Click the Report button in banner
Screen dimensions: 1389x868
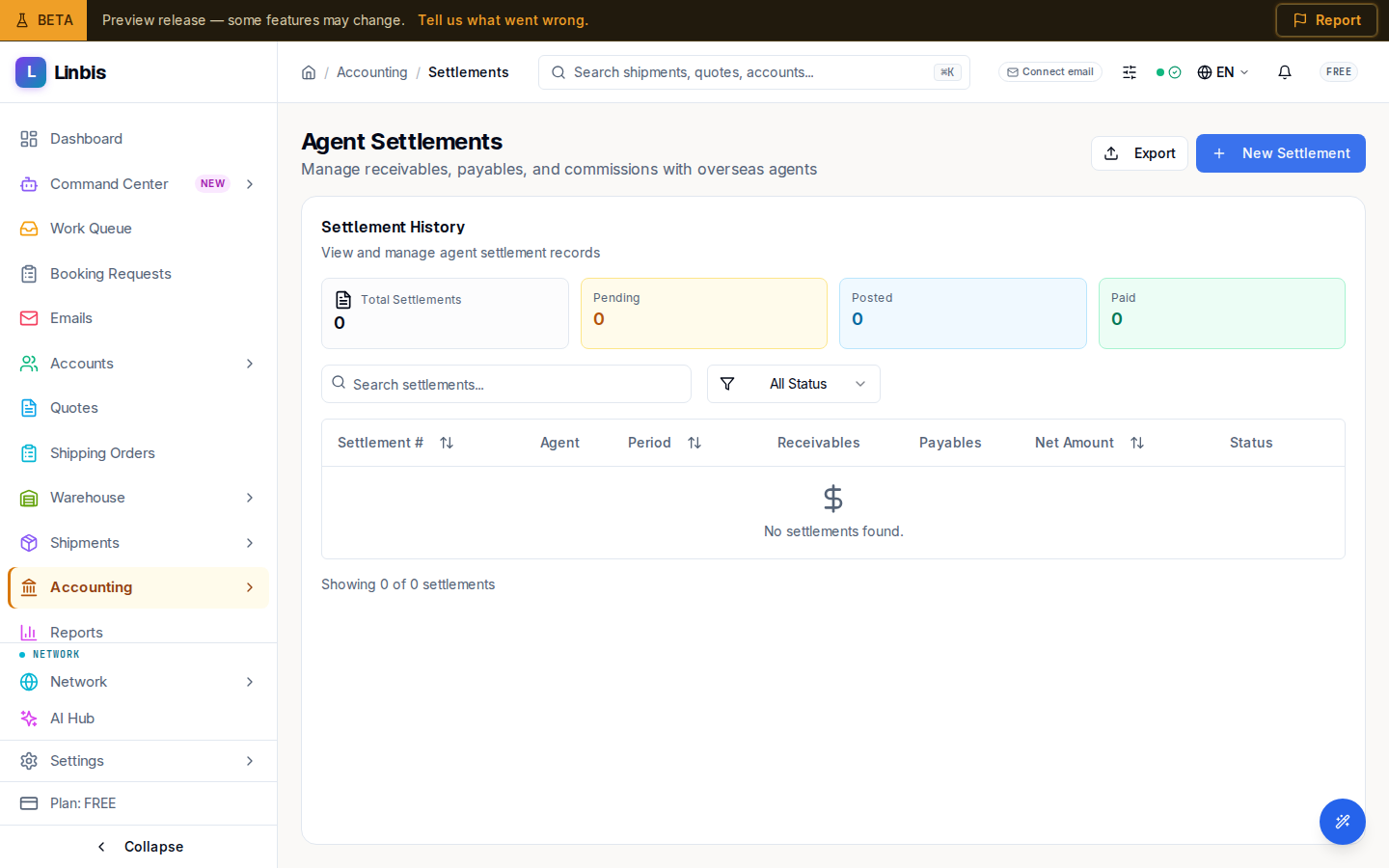(x=1326, y=20)
